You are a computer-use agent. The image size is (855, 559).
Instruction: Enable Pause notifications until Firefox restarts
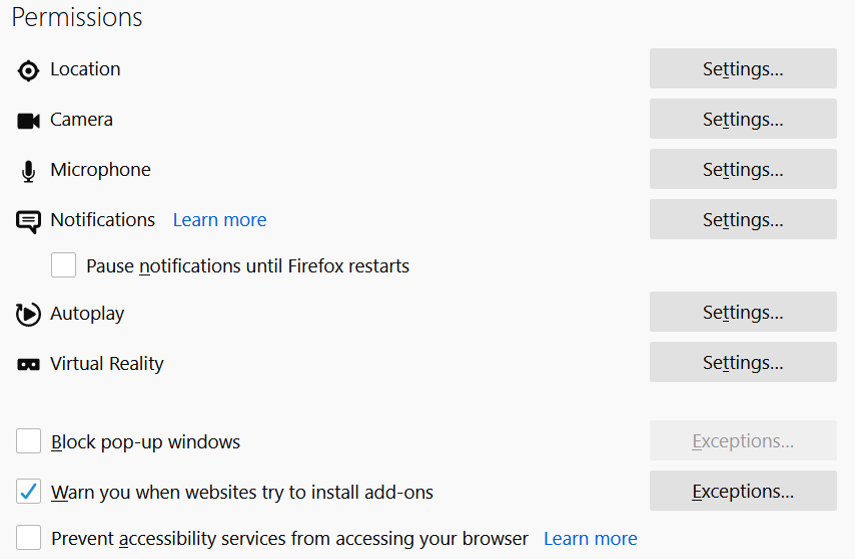(x=63, y=265)
